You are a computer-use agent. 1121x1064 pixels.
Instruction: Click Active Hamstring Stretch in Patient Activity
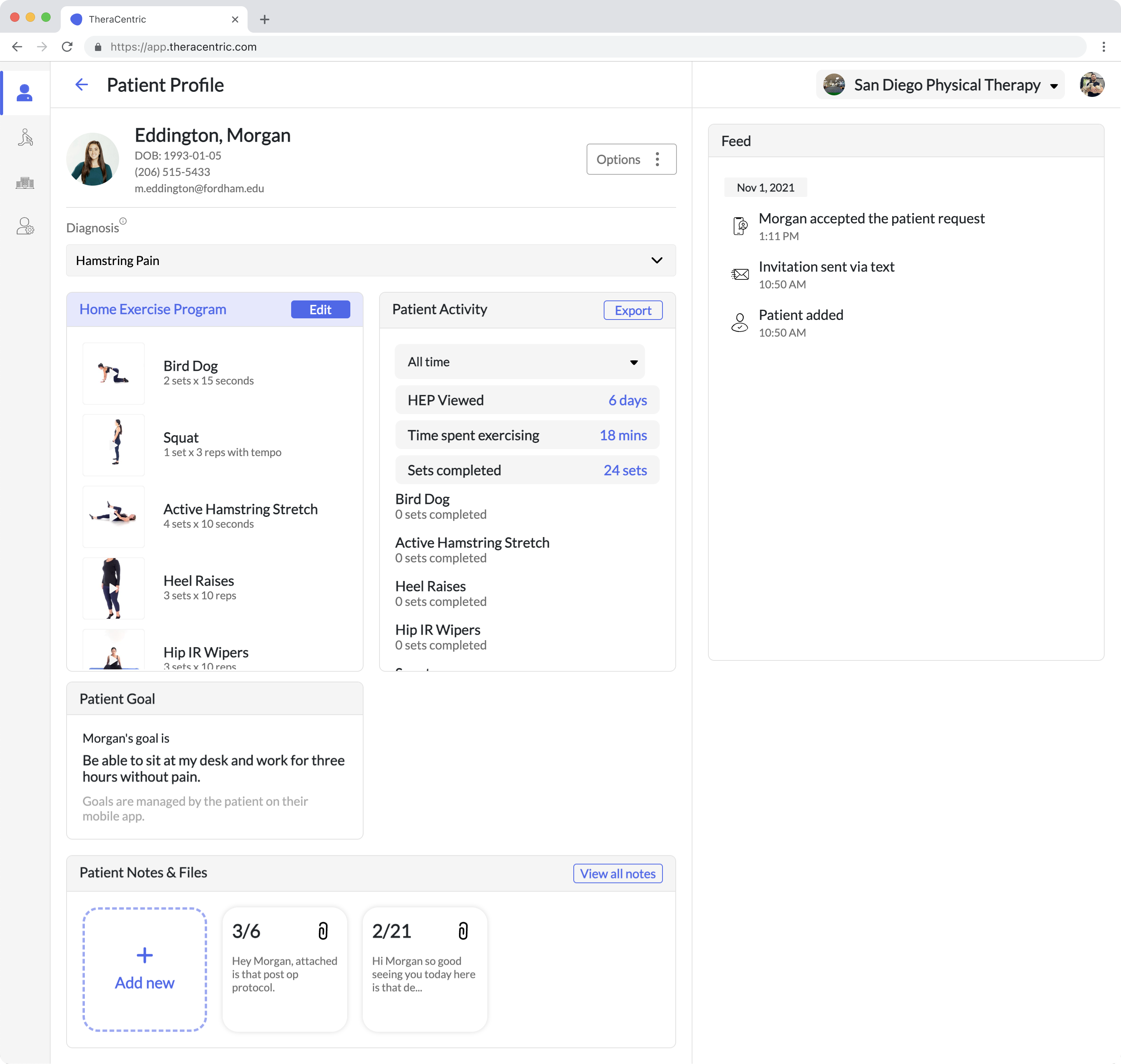(472, 543)
